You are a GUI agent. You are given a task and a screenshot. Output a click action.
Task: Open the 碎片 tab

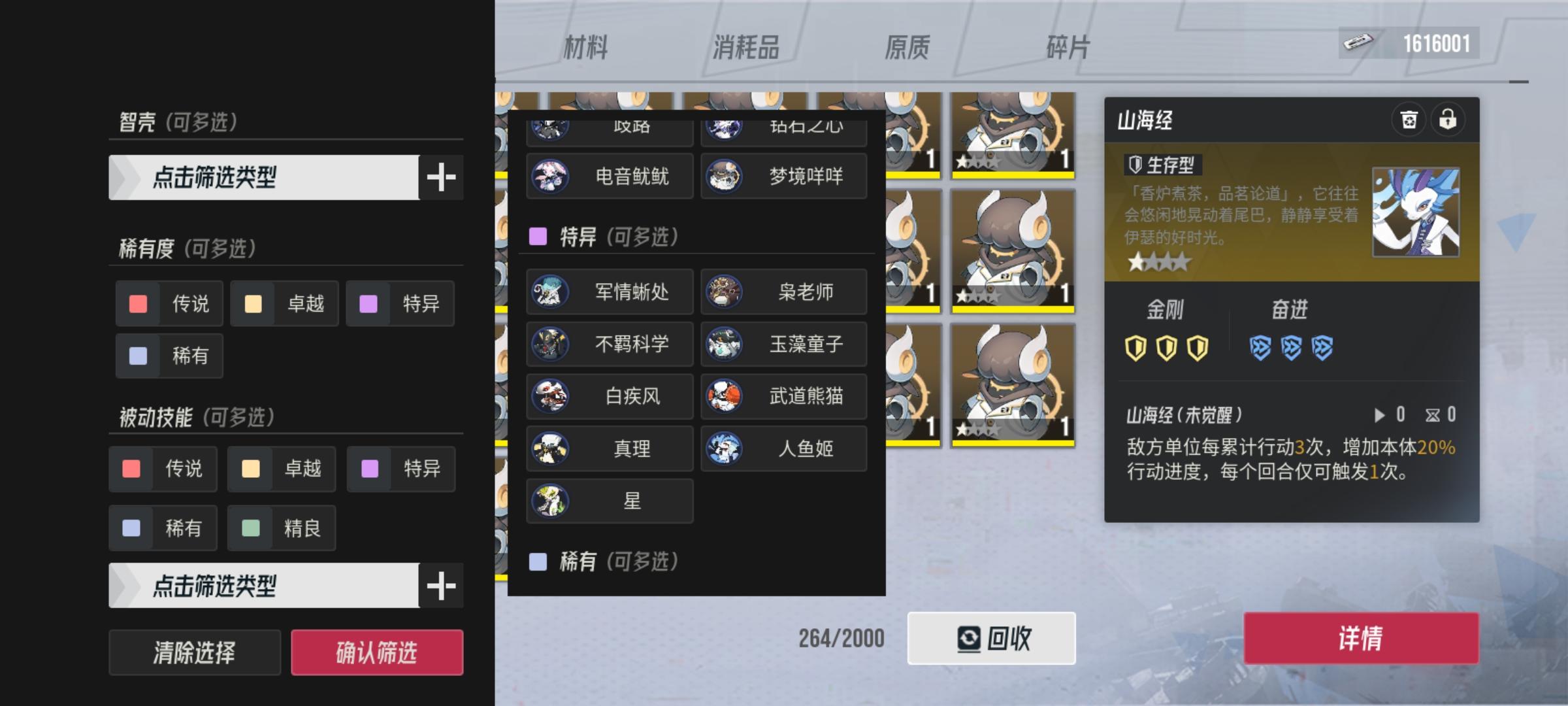pyautogui.click(x=1068, y=47)
